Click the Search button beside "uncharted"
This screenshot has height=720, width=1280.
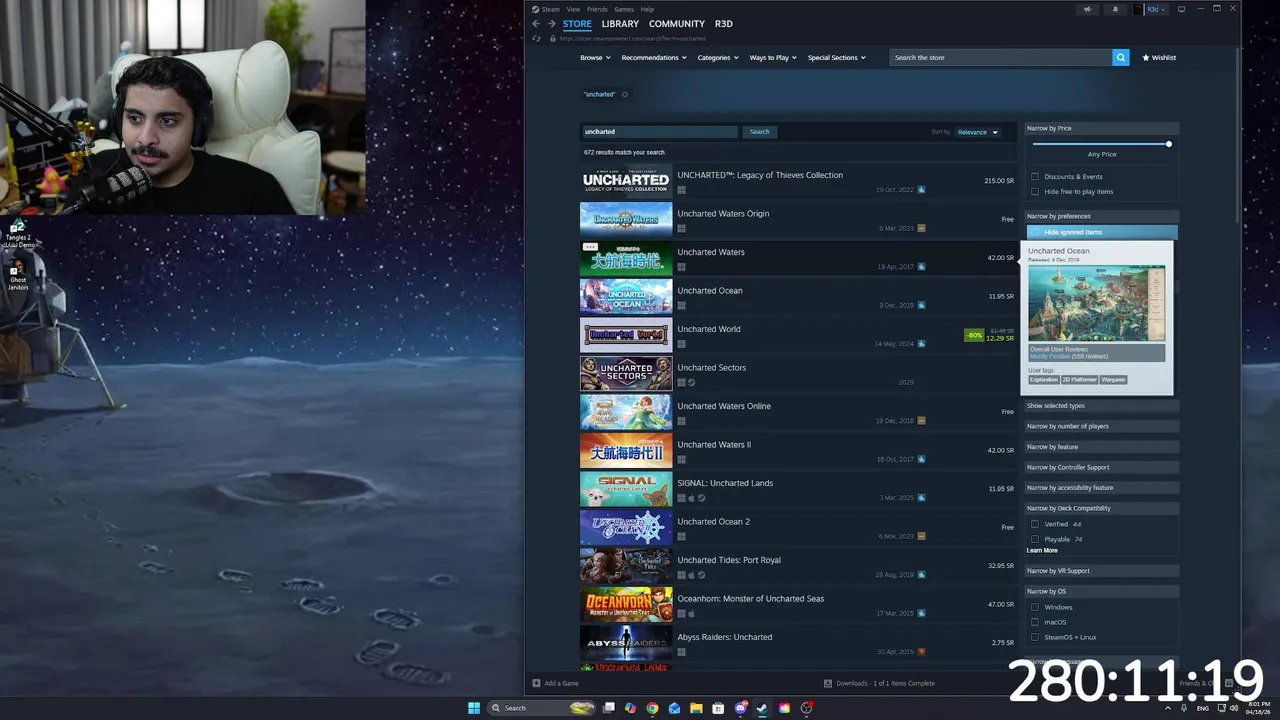click(760, 132)
